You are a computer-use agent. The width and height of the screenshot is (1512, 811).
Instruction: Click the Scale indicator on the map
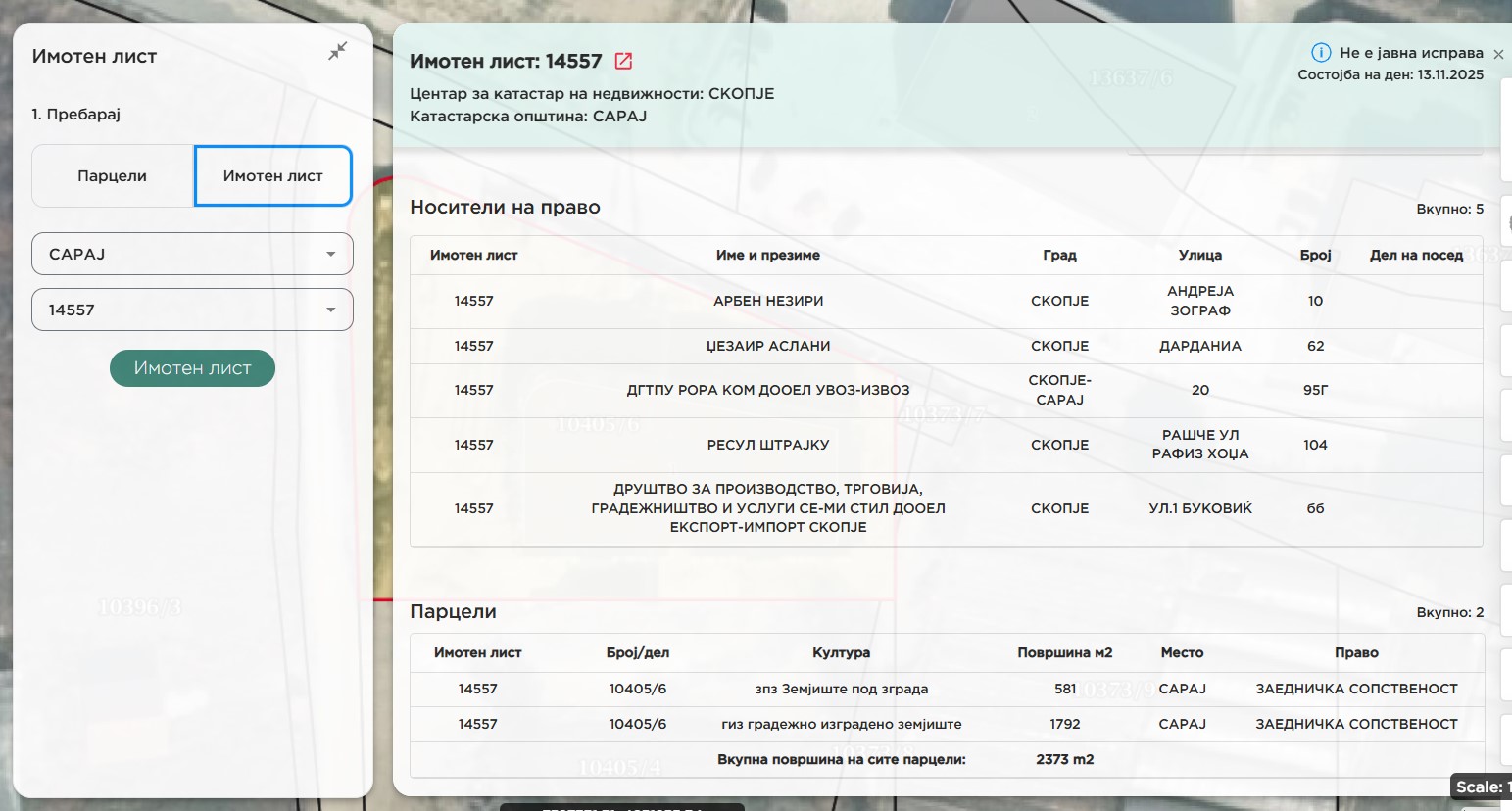[1482, 787]
